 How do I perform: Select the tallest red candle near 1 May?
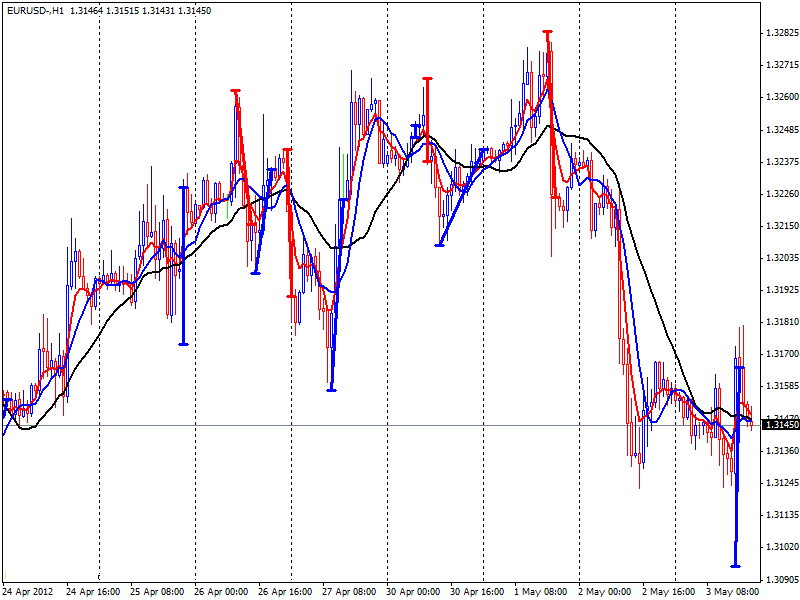point(547,100)
